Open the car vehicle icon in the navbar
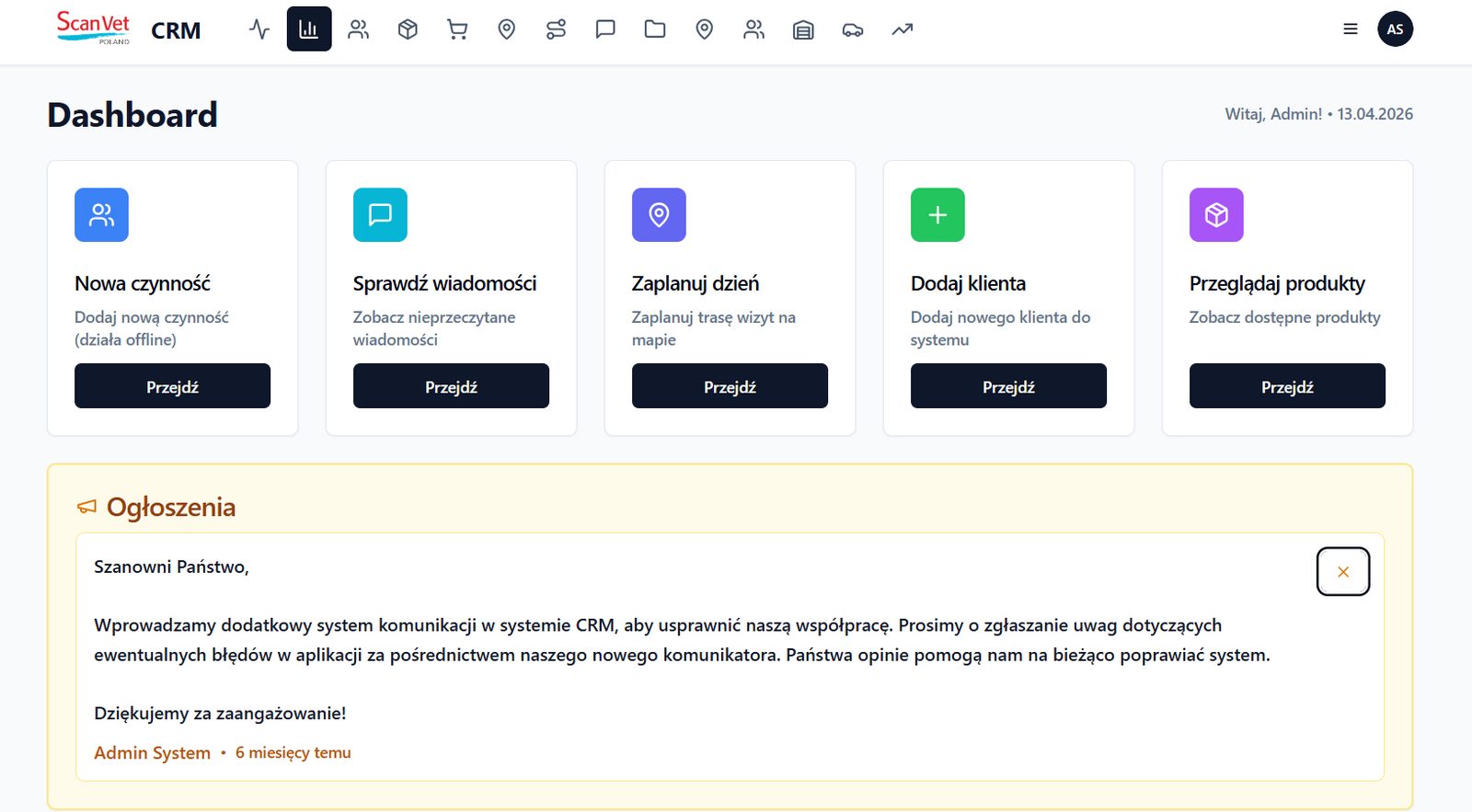1472x812 pixels. point(853,29)
